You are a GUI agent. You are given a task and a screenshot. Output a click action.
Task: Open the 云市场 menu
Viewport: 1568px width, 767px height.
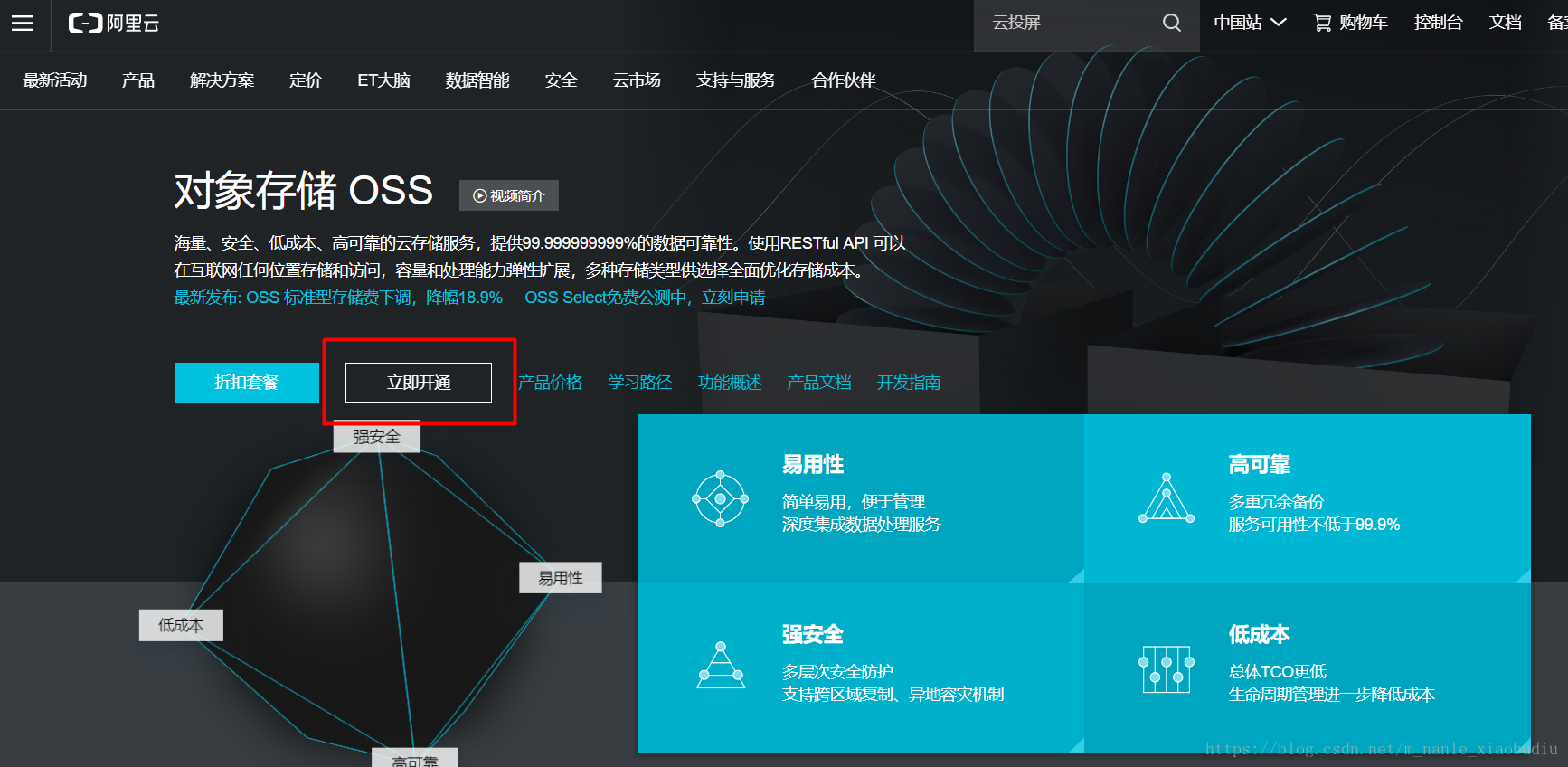638,80
